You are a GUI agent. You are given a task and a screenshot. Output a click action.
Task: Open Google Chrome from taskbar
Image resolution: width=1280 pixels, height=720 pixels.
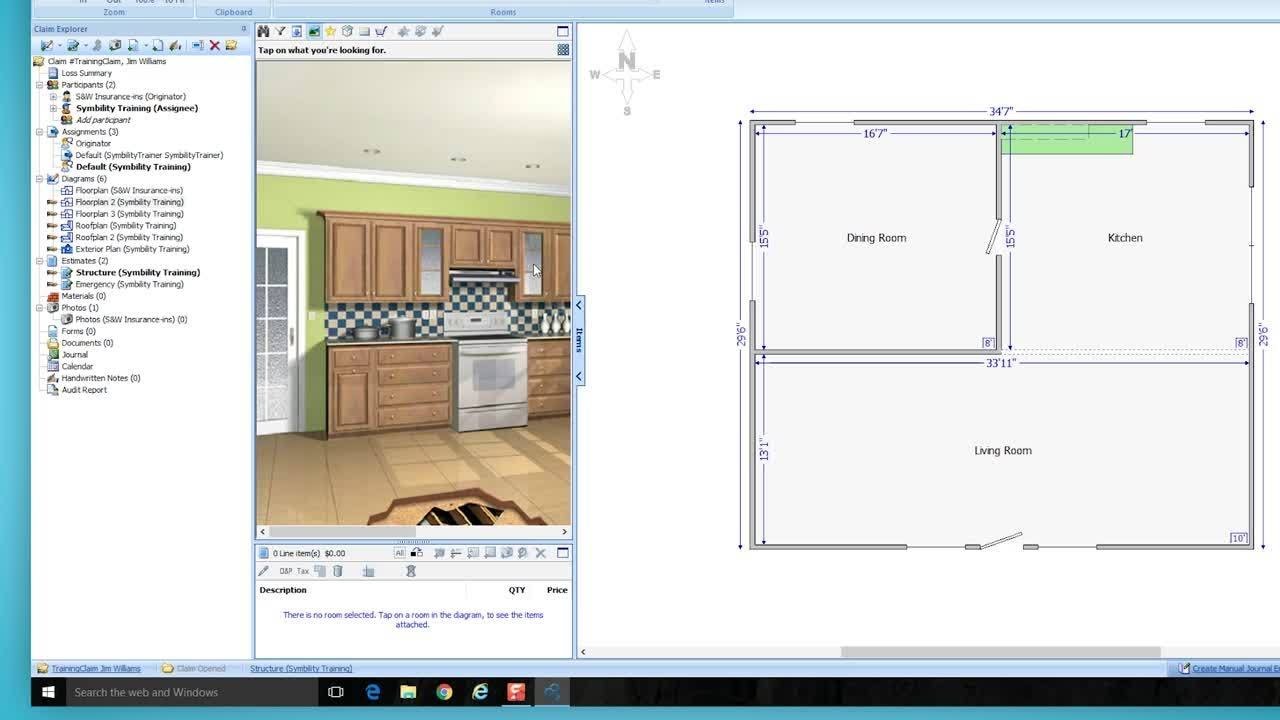(x=444, y=692)
